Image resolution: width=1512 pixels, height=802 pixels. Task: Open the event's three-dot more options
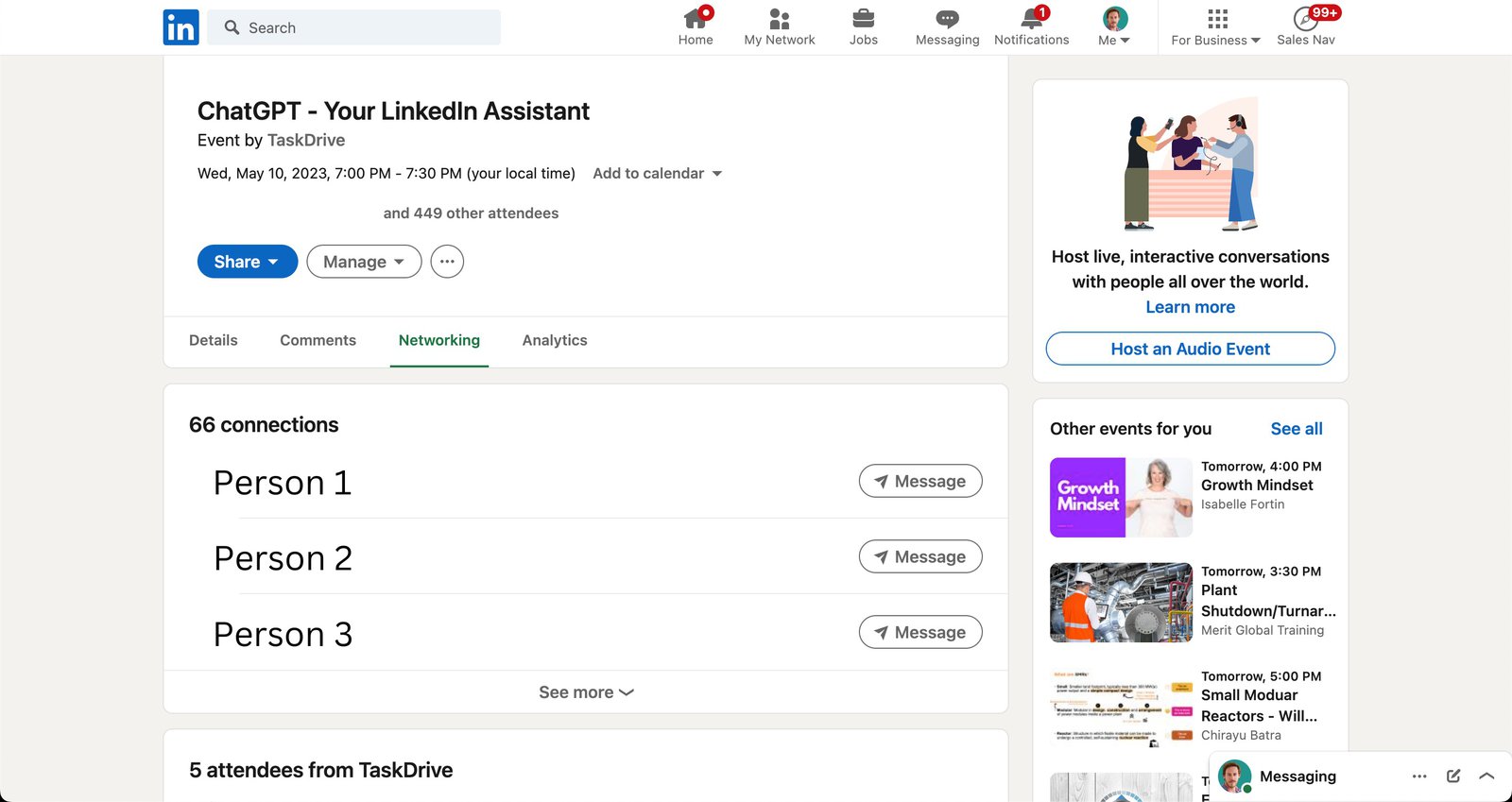coord(447,262)
